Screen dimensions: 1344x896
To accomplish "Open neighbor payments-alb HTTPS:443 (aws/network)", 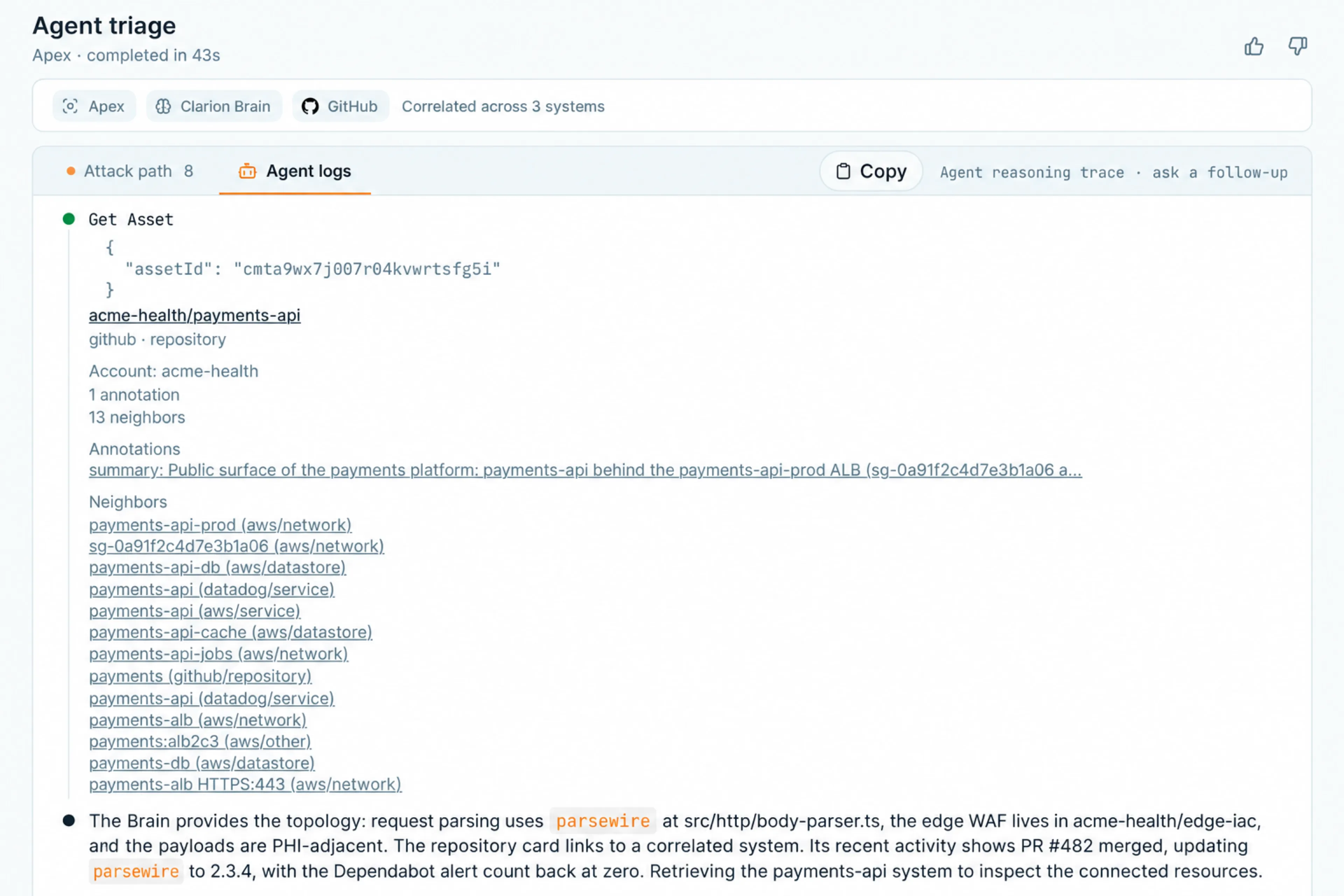I will tap(245, 785).
